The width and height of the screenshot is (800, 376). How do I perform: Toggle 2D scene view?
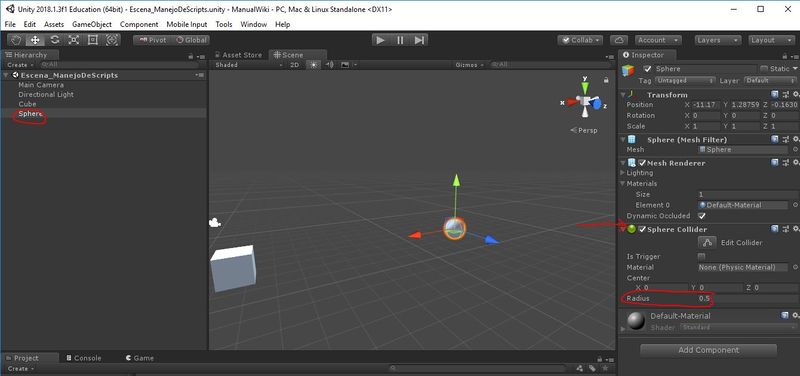point(294,65)
